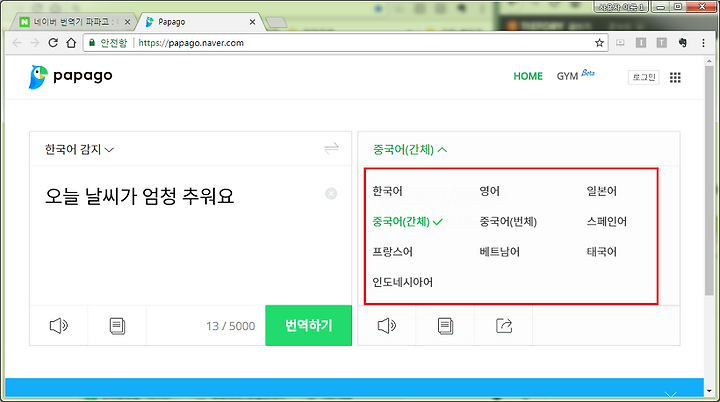The image size is (720, 402).
Task: Switch to the 네이버 번역기 파파고 tab
Action: [x=75, y=22]
